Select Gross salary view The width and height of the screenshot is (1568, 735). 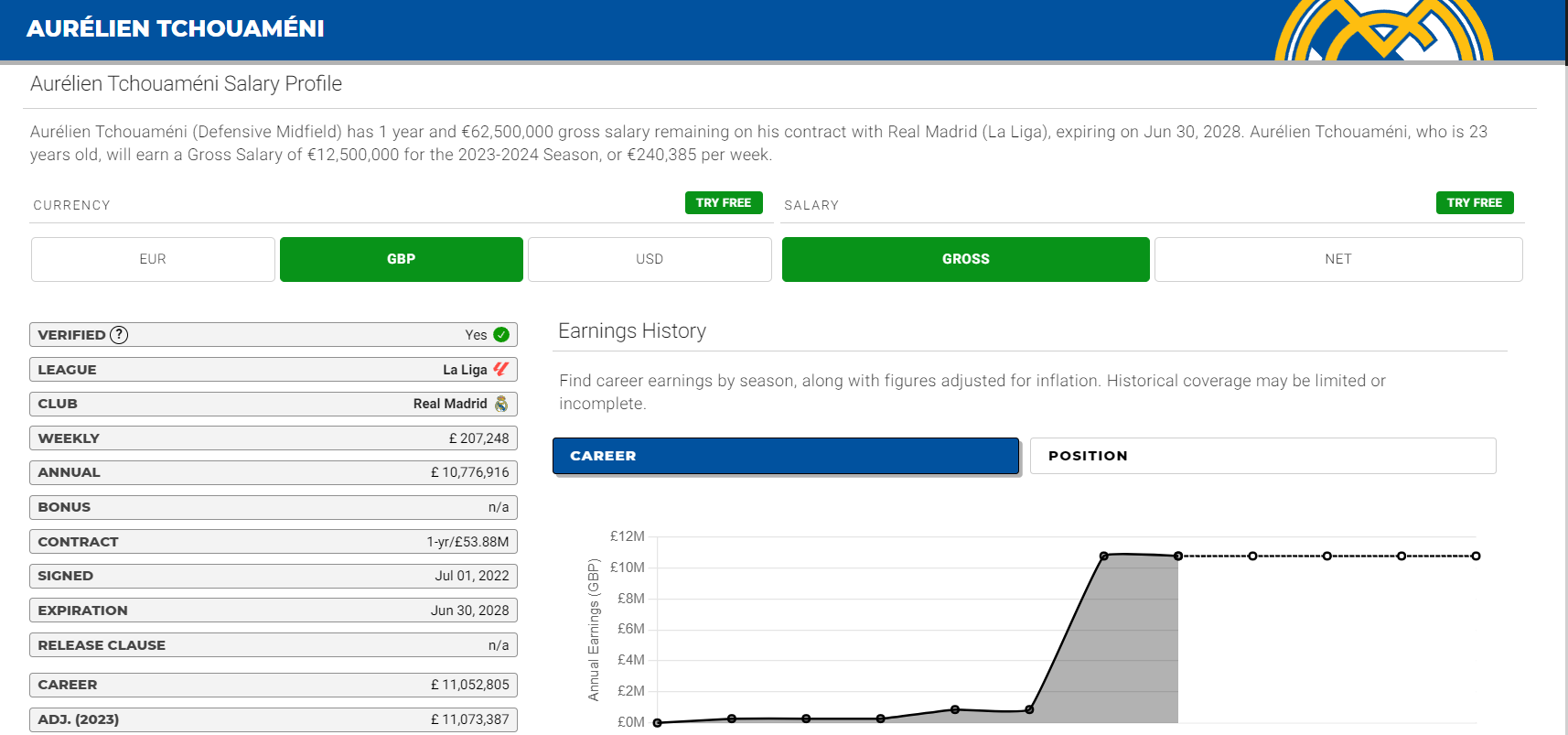pos(966,259)
